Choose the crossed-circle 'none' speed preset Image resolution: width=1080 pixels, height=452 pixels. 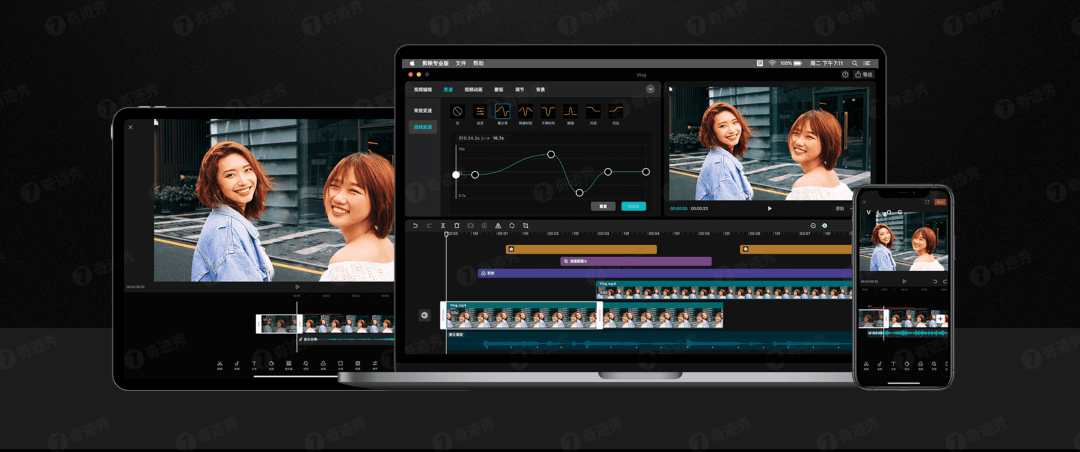457,111
